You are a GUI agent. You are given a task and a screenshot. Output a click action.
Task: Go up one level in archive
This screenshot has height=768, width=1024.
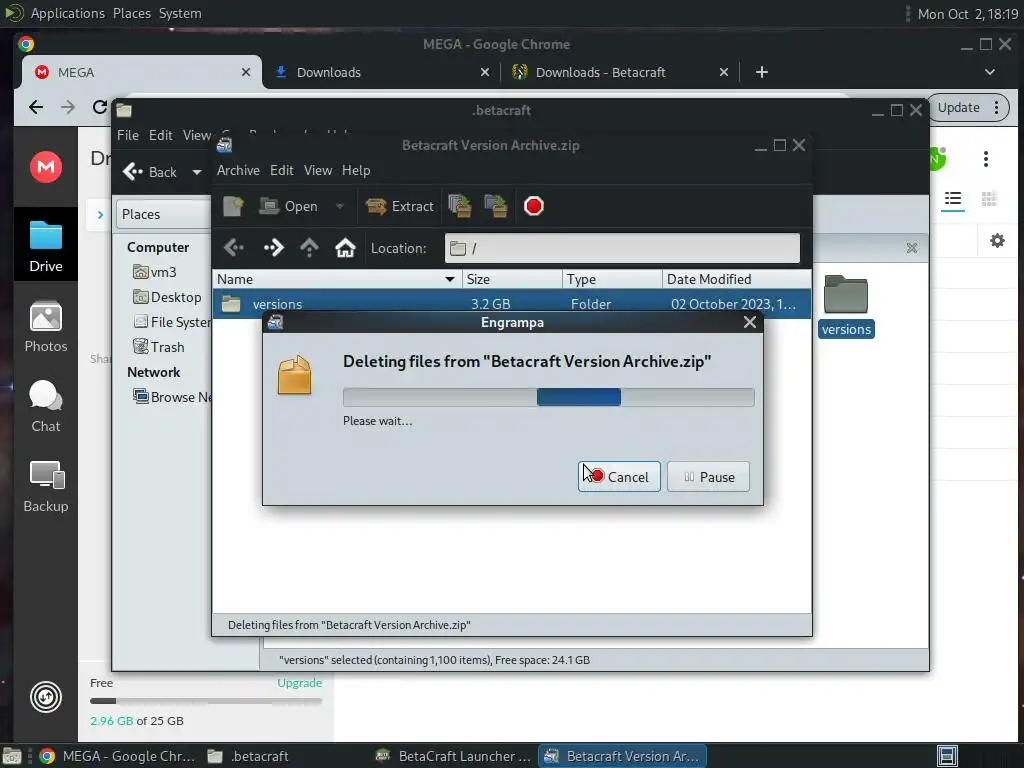309,248
